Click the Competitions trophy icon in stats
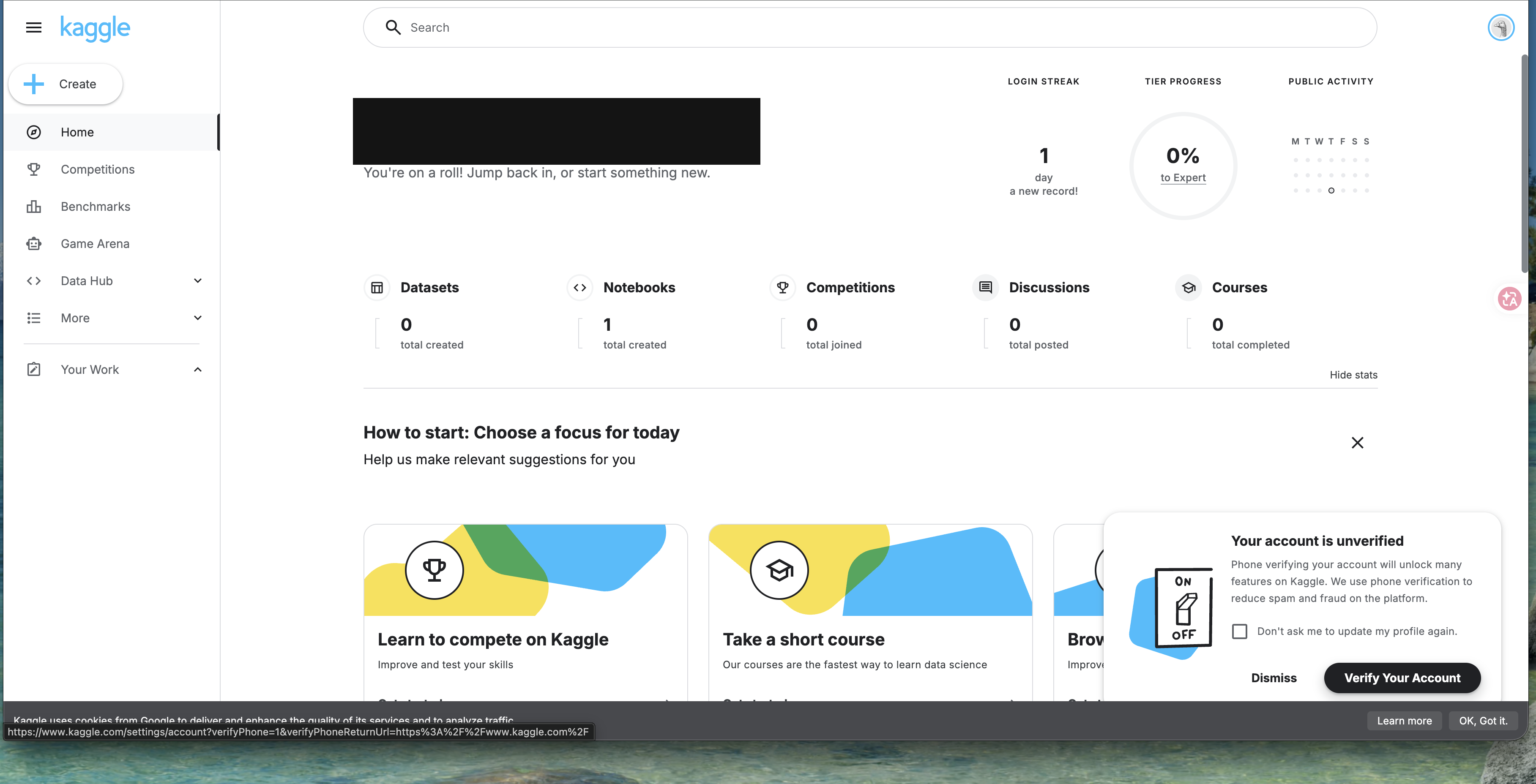This screenshot has width=1536, height=784. (x=783, y=288)
